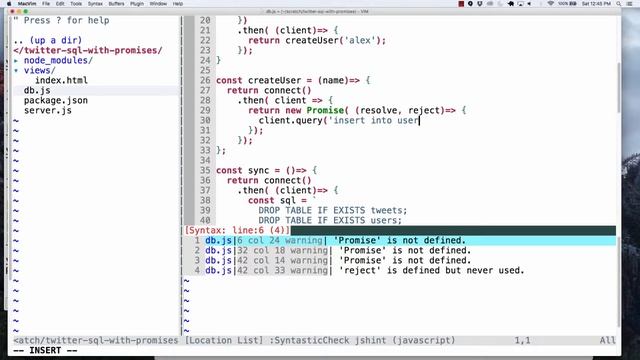Place cursor on const sync declaration
This screenshot has width=640, height=360.
267,171
